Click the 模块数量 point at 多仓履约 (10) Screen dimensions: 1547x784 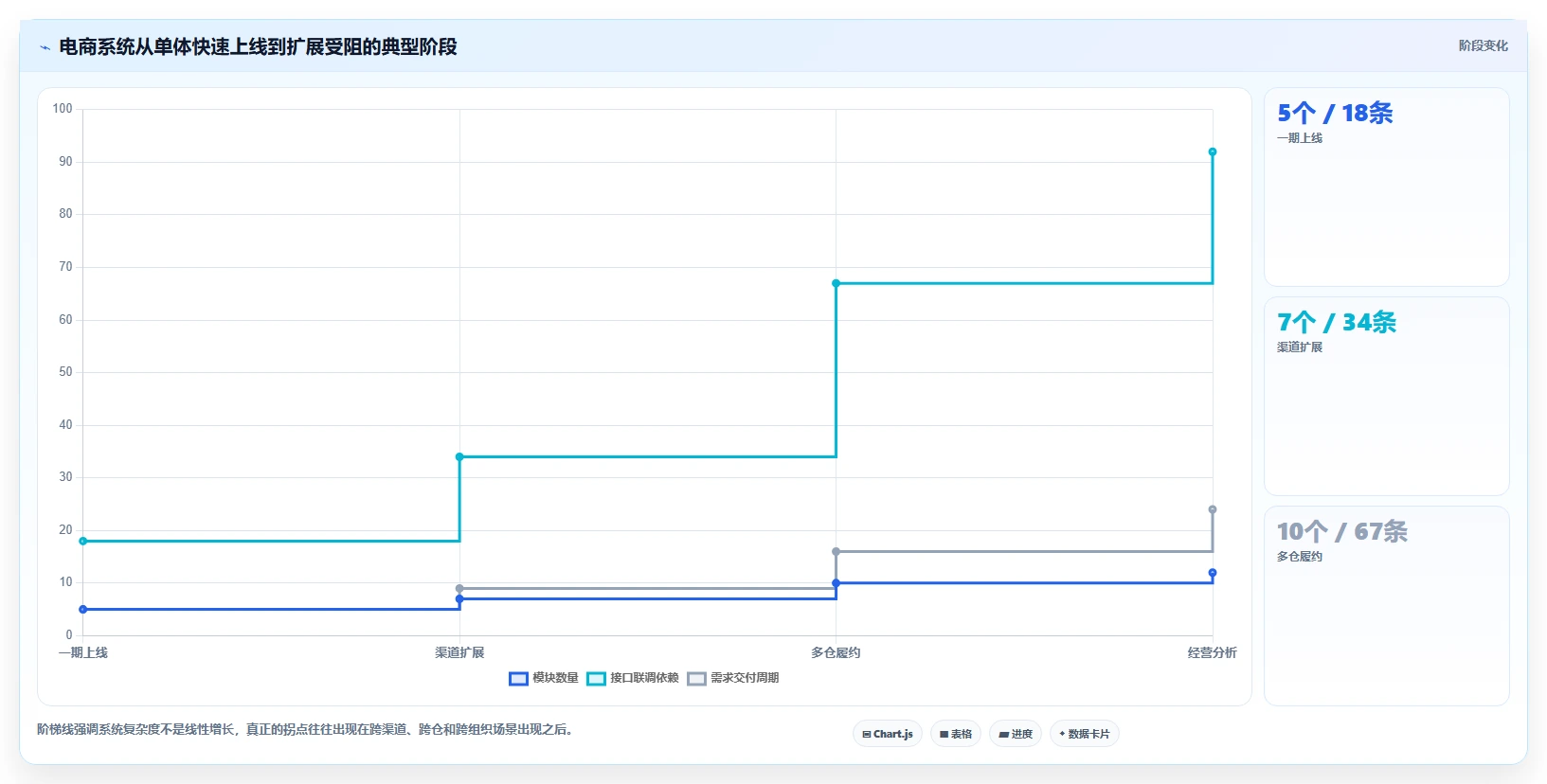(836, 583)
